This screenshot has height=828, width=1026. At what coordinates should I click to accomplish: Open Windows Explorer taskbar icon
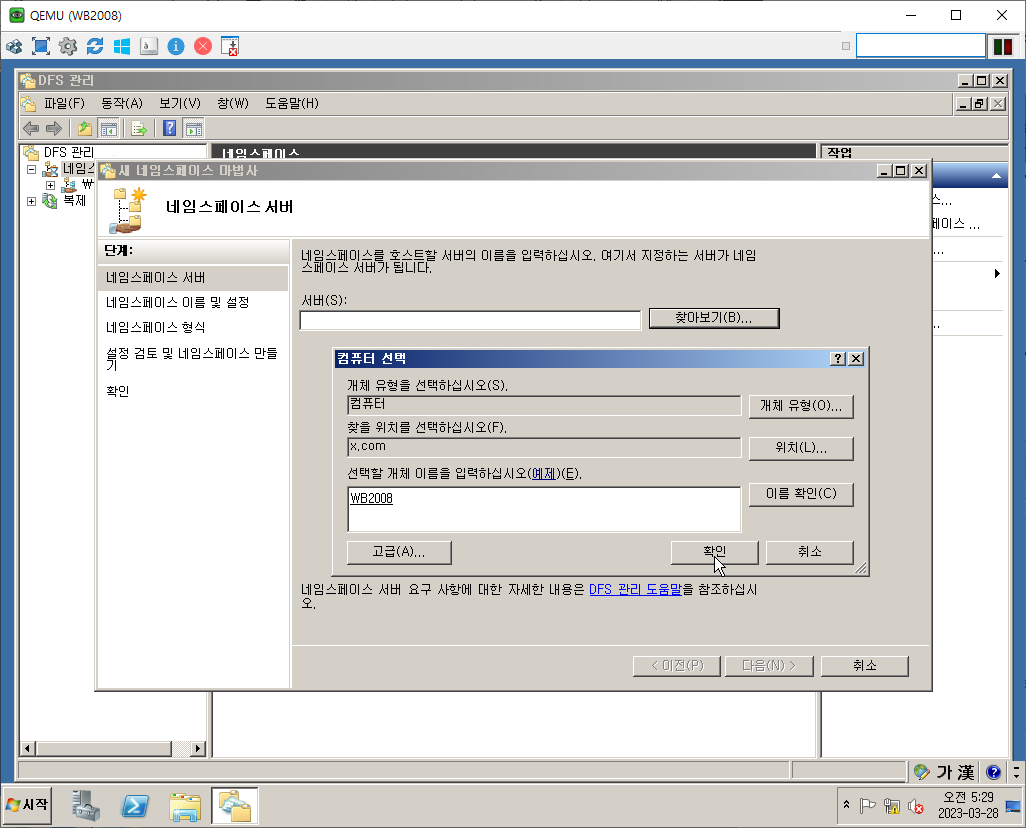(x=185, y=806)
